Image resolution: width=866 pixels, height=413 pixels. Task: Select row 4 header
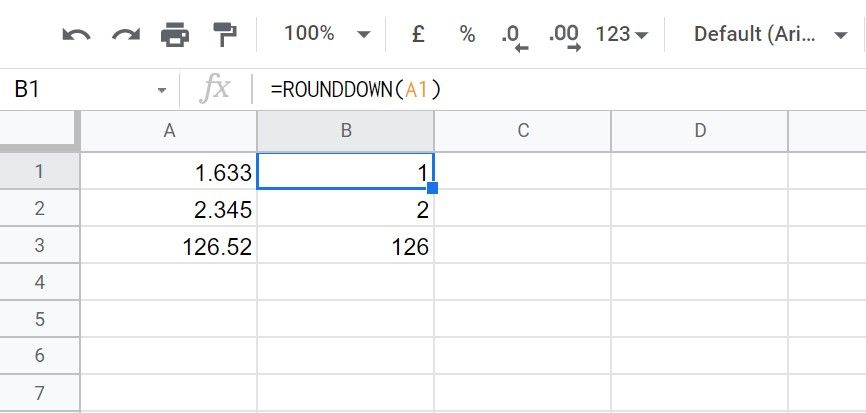(x=40, y=282)
